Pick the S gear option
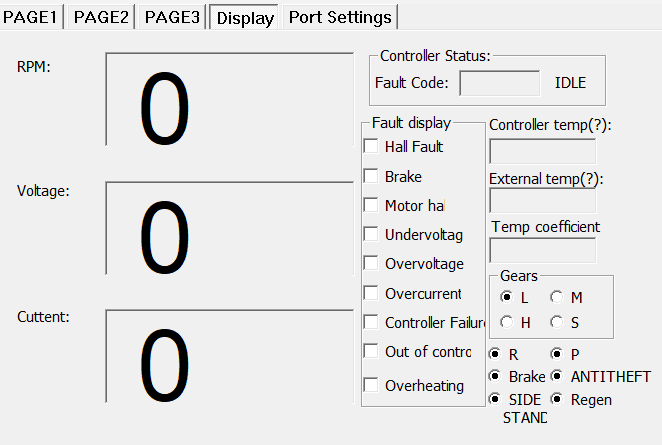This screenshot has height=445, width=662. coord(556,322)
